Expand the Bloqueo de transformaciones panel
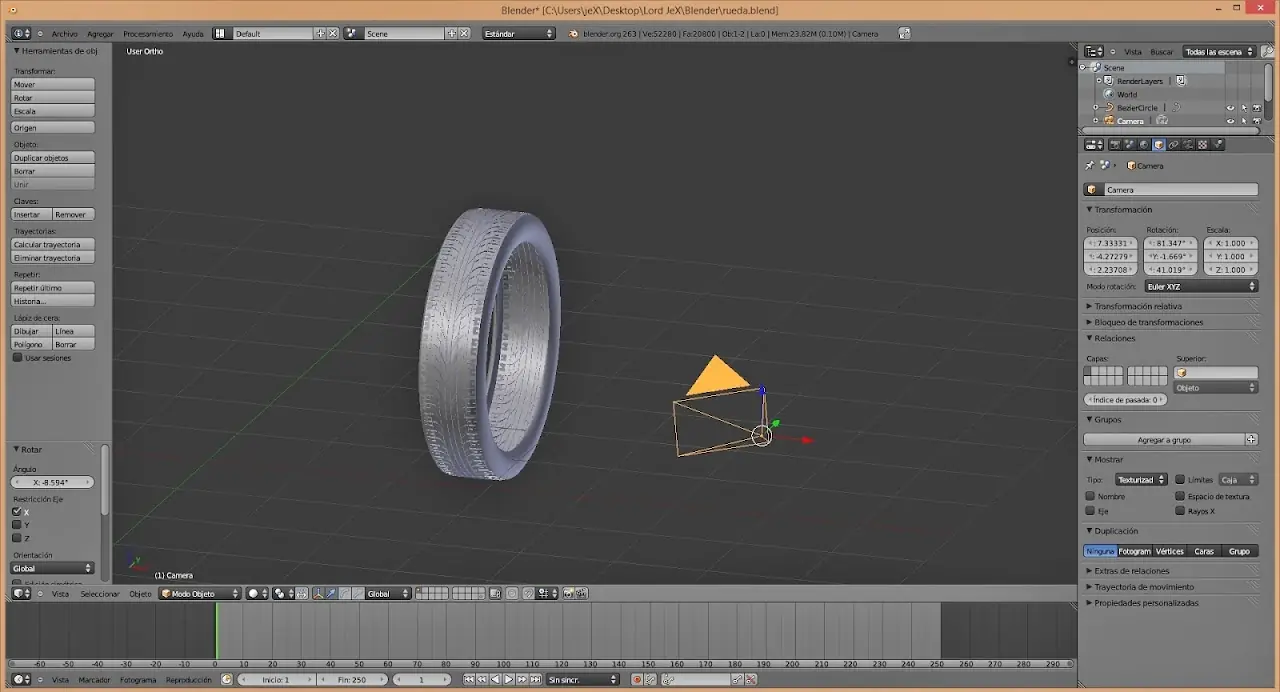The width and height of the screenshot is (1280, 692). [1148, 322]
